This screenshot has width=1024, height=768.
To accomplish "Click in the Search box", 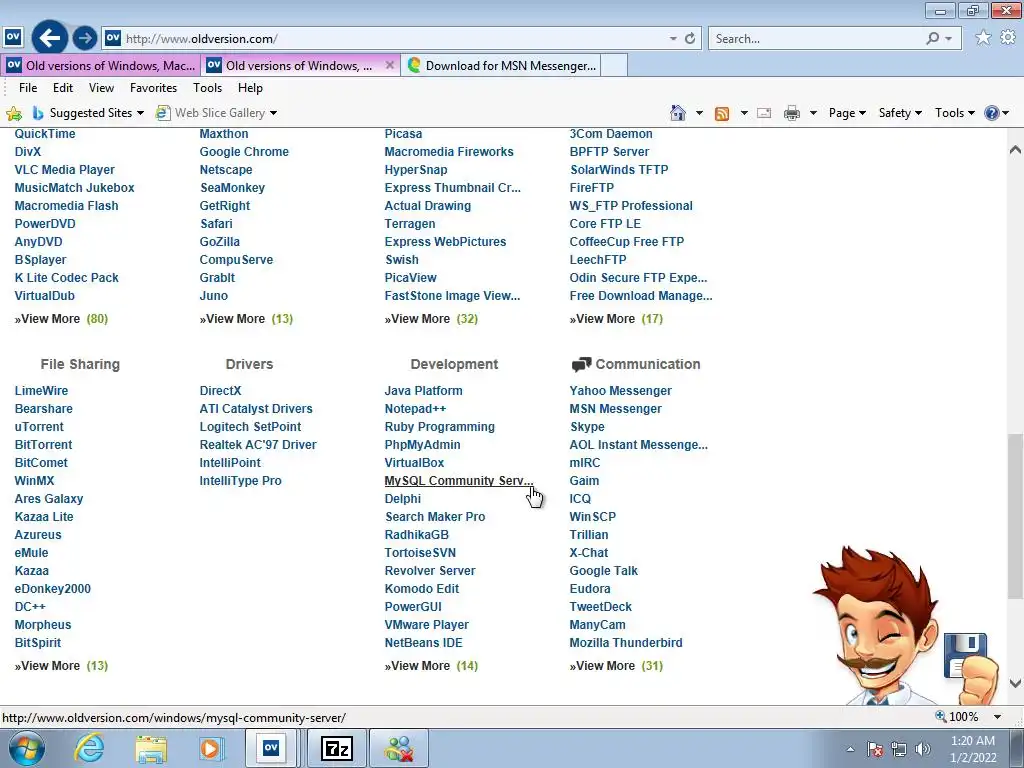I will 816,39.
